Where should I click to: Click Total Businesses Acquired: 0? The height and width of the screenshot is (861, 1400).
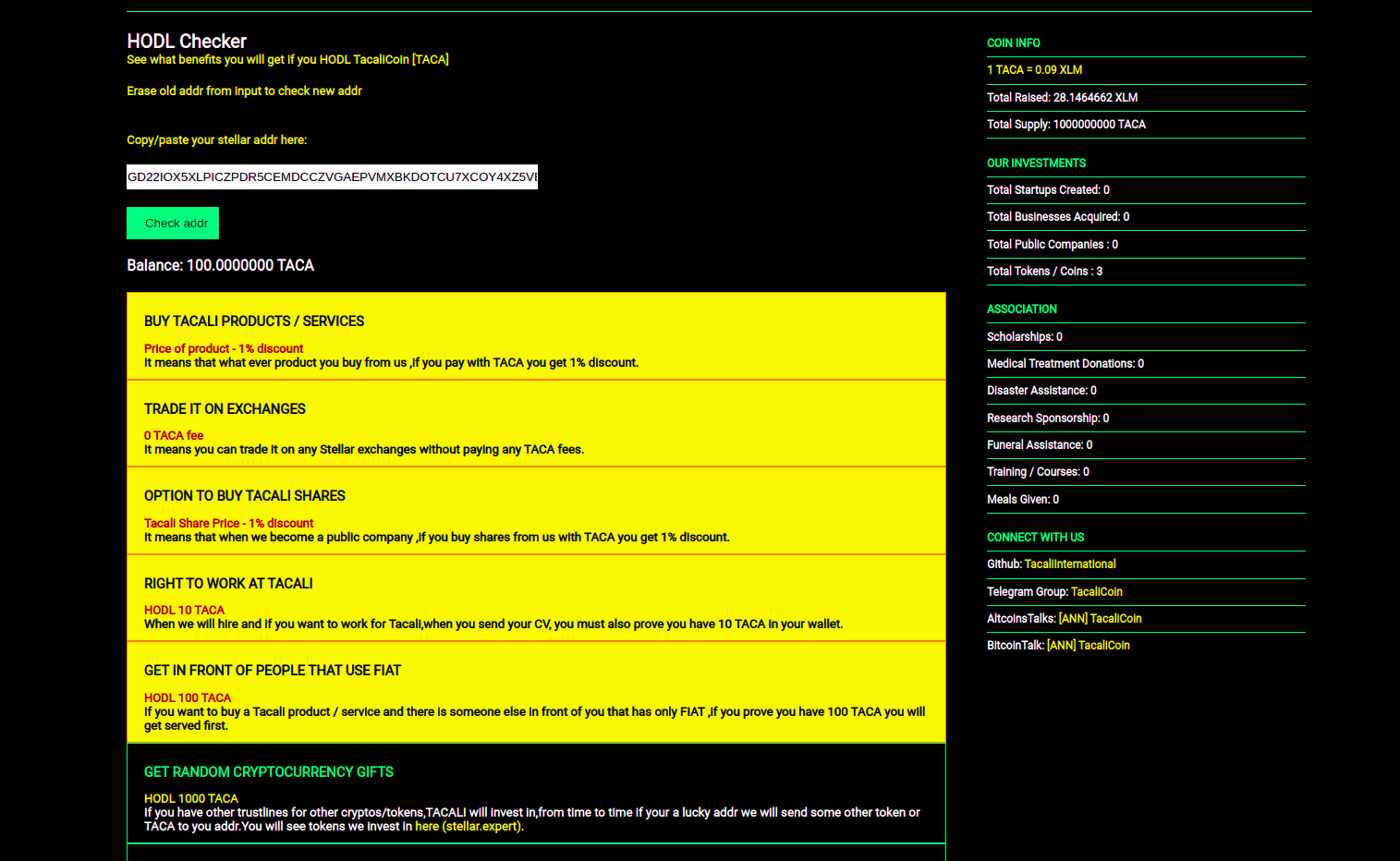(x=1058, y=216)
